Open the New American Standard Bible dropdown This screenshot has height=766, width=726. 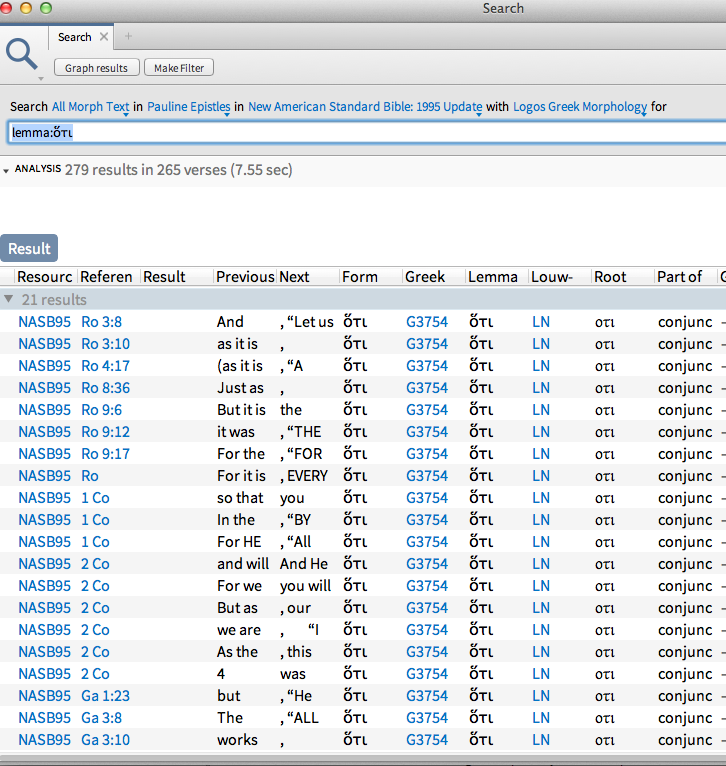[x=365, y=107]
